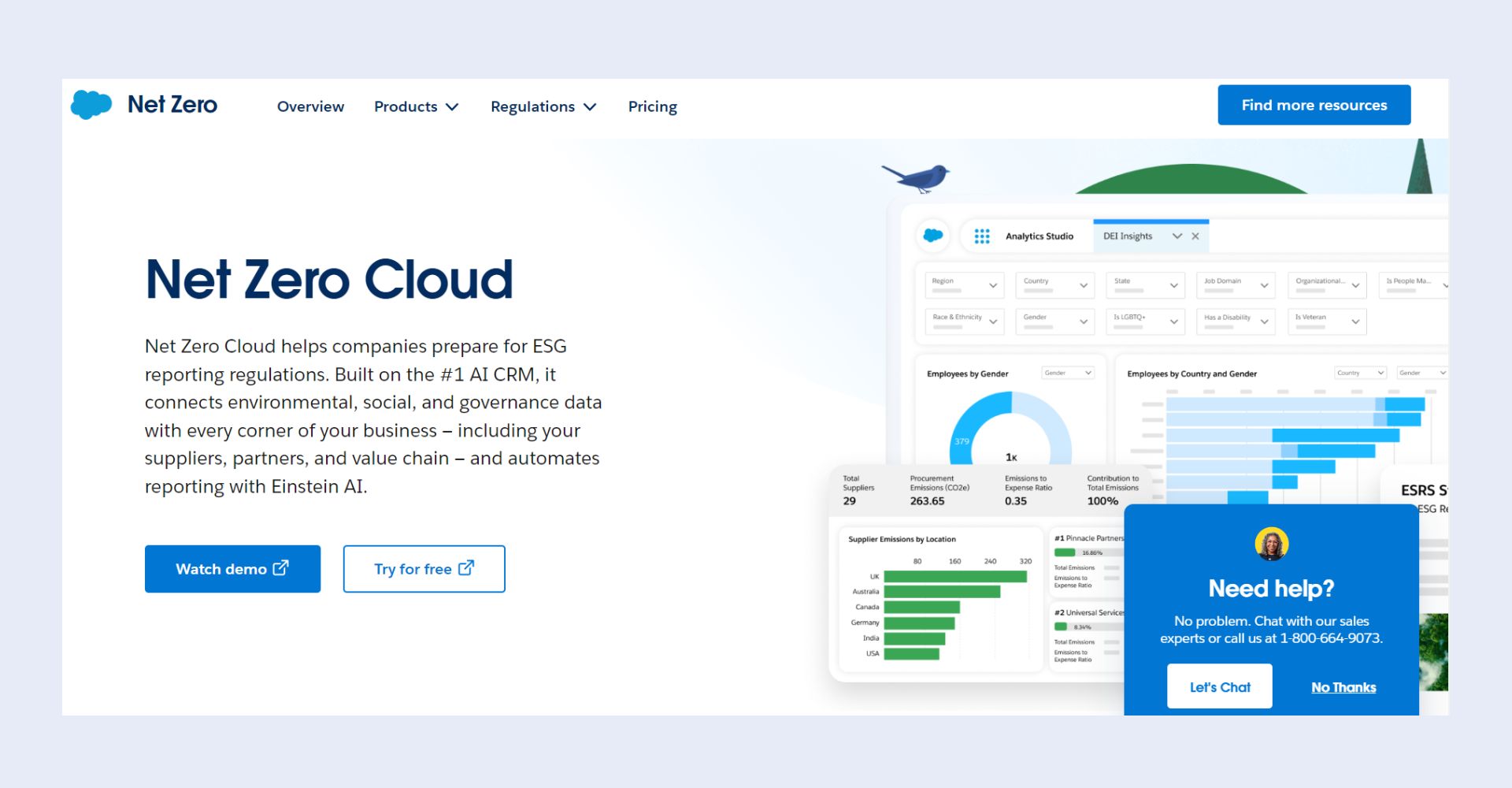
Task: Select the Analytics Studio label
Action: coord(1039,236)
